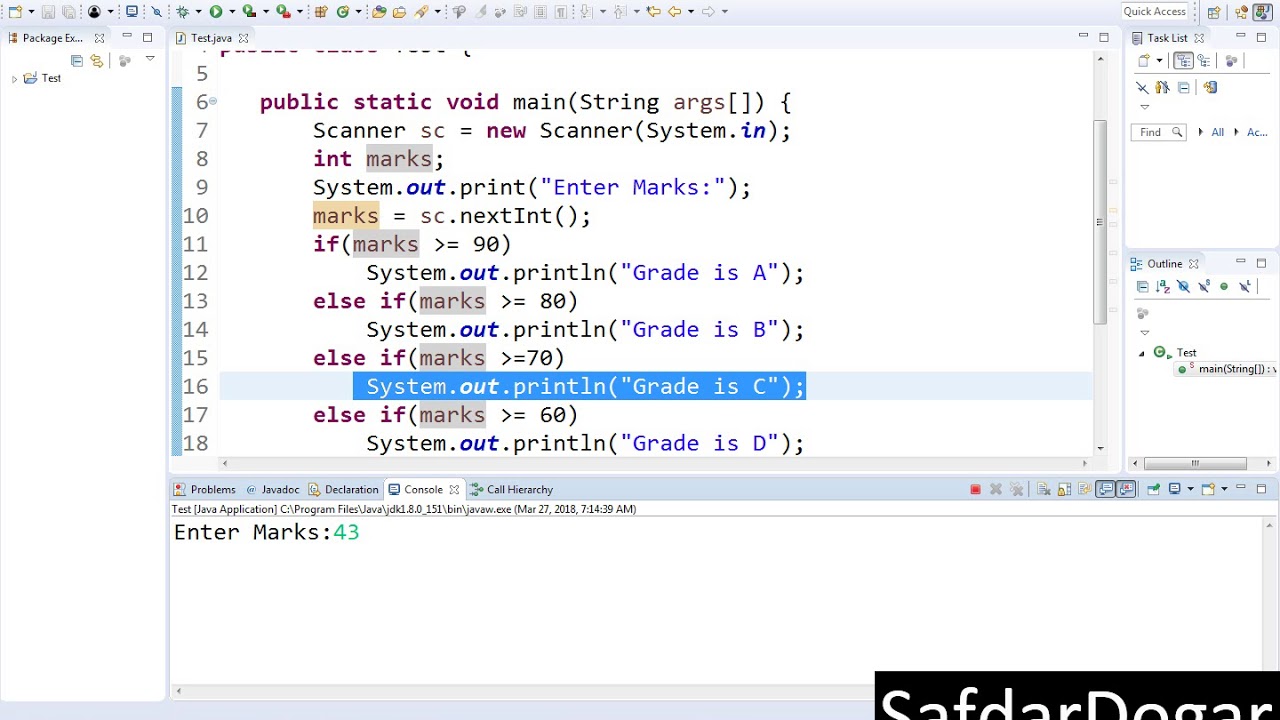Image resolution: width=1280 pixels, height=720 pixels.
Task: Toggle Hide Static Members in Outline
Action: (x=1204, y=287)
